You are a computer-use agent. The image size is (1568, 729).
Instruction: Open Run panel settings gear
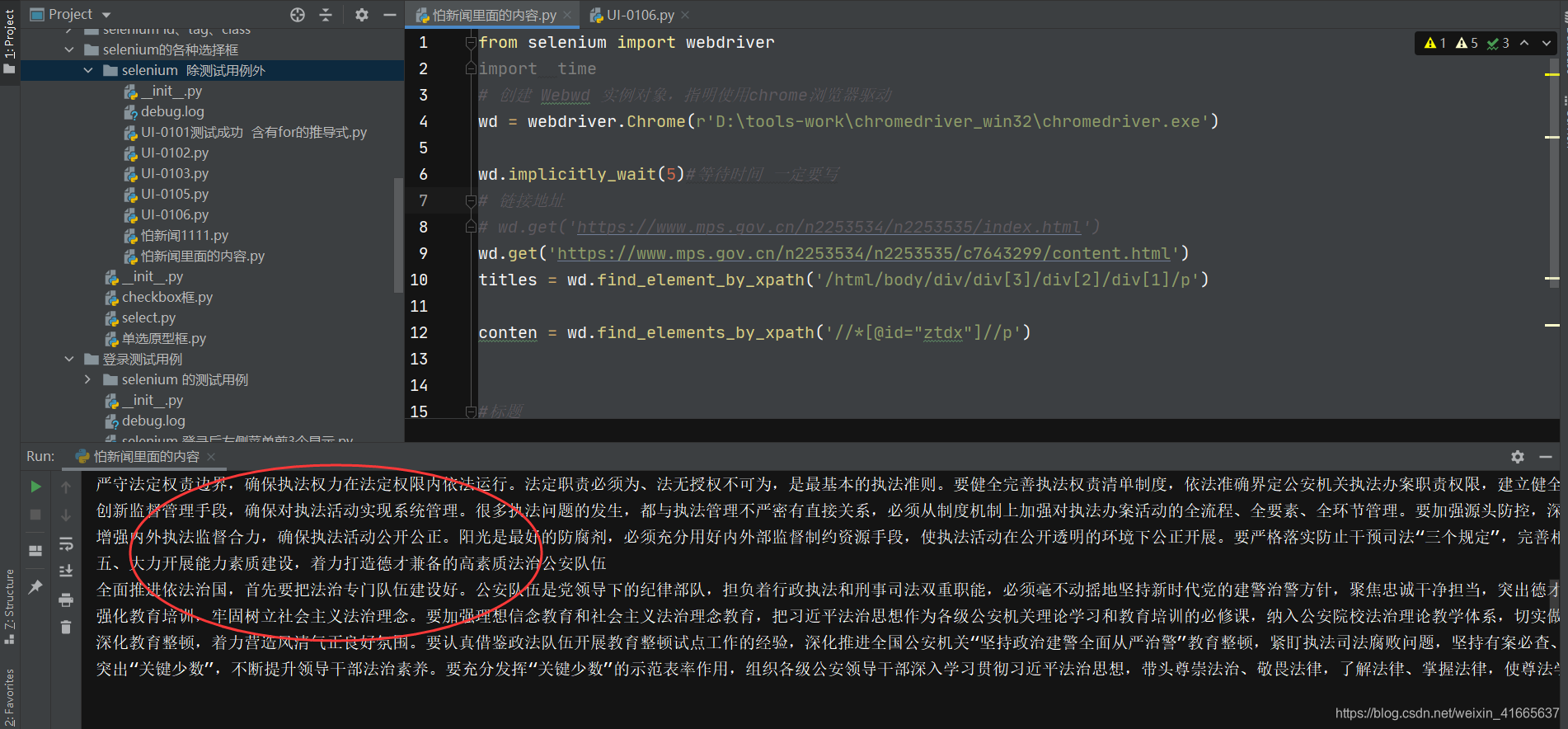pyautogui.click(x=1518, y=456)
